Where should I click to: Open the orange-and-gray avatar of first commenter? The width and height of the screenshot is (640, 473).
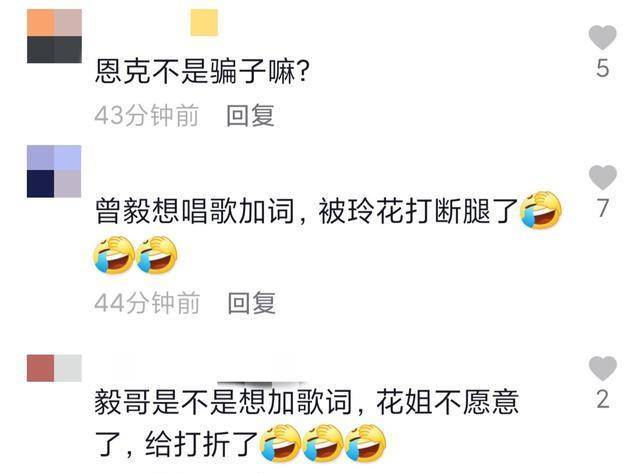[x=54, y=36]
